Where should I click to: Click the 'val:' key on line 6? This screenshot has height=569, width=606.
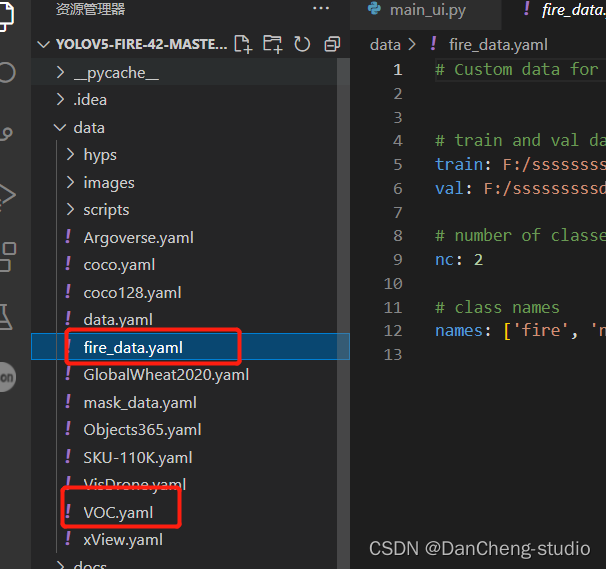[453, 189]
